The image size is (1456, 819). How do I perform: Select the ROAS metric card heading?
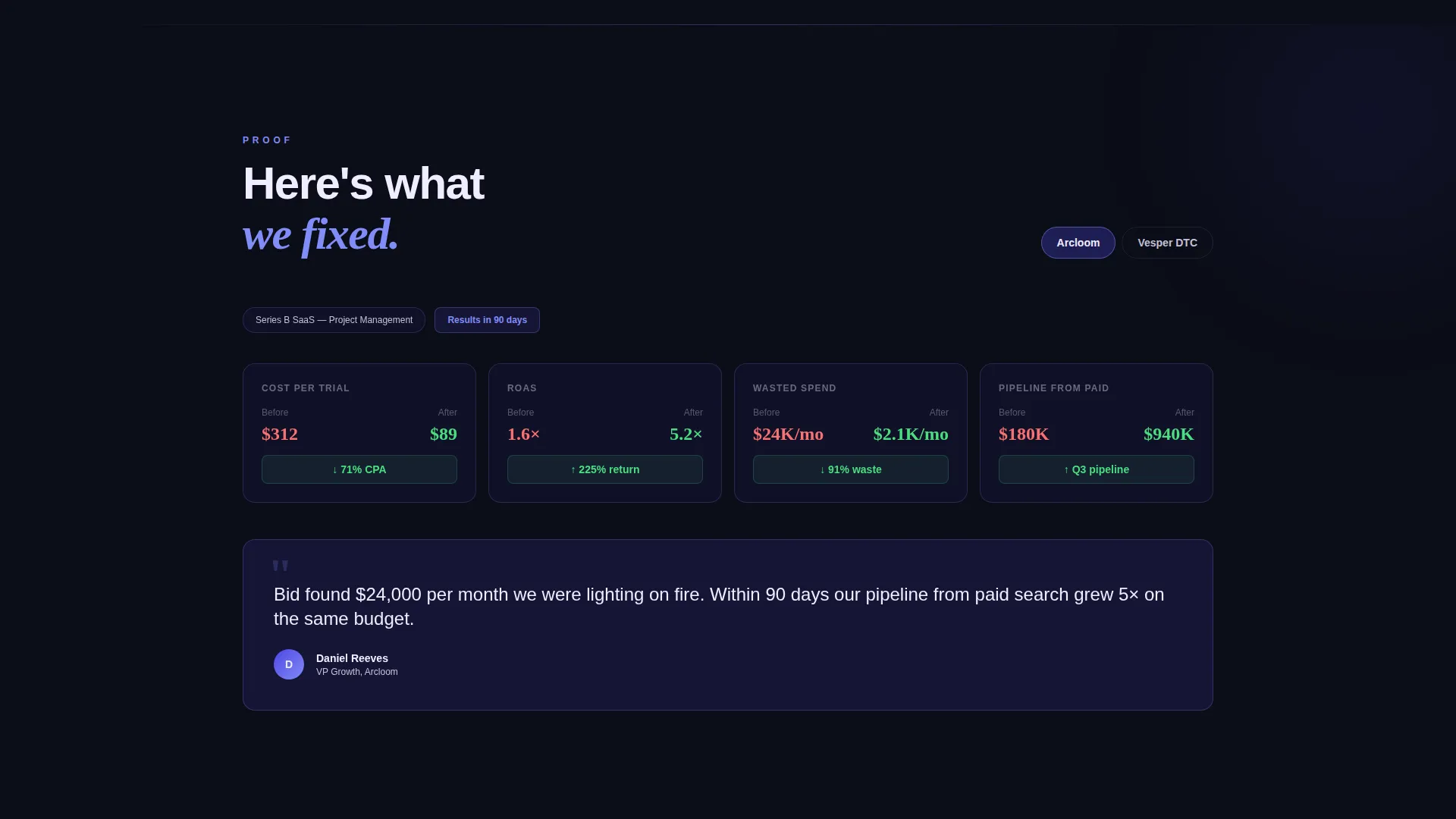point(522,388)
